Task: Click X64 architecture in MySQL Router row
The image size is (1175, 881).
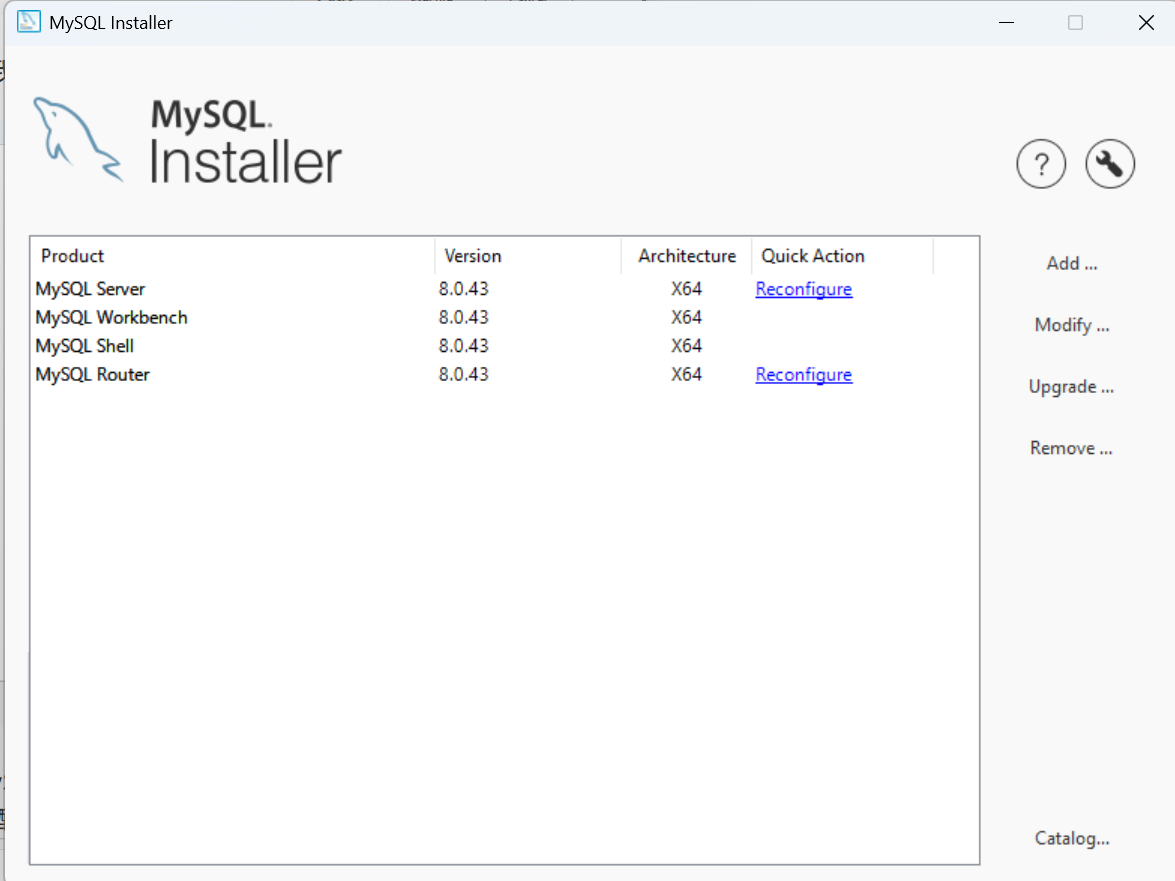Action: pyautogui.click(x=686, y=375)
